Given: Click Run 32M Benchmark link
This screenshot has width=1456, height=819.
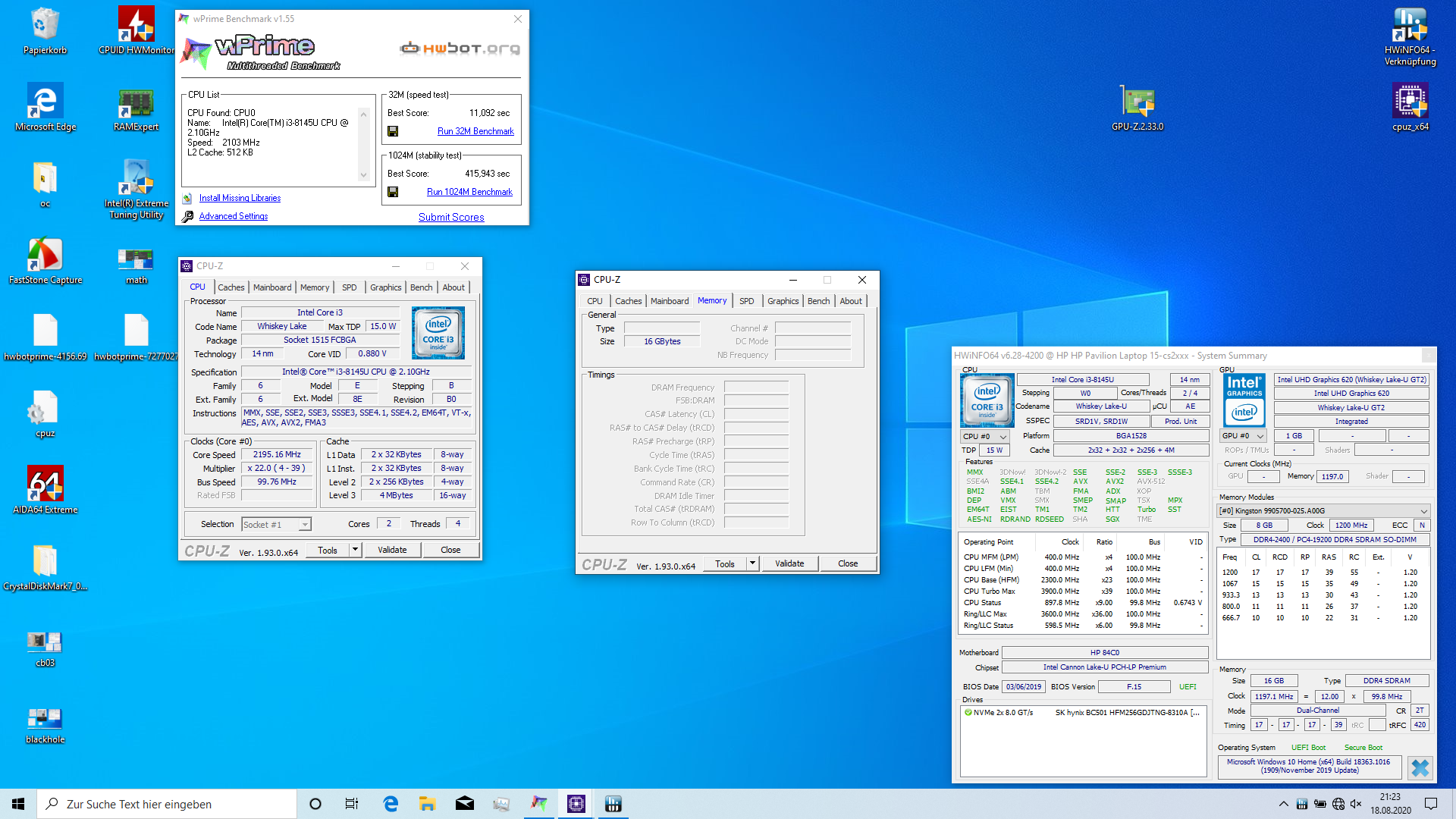Looking at the screenshot, I should [x=475, y=131].
